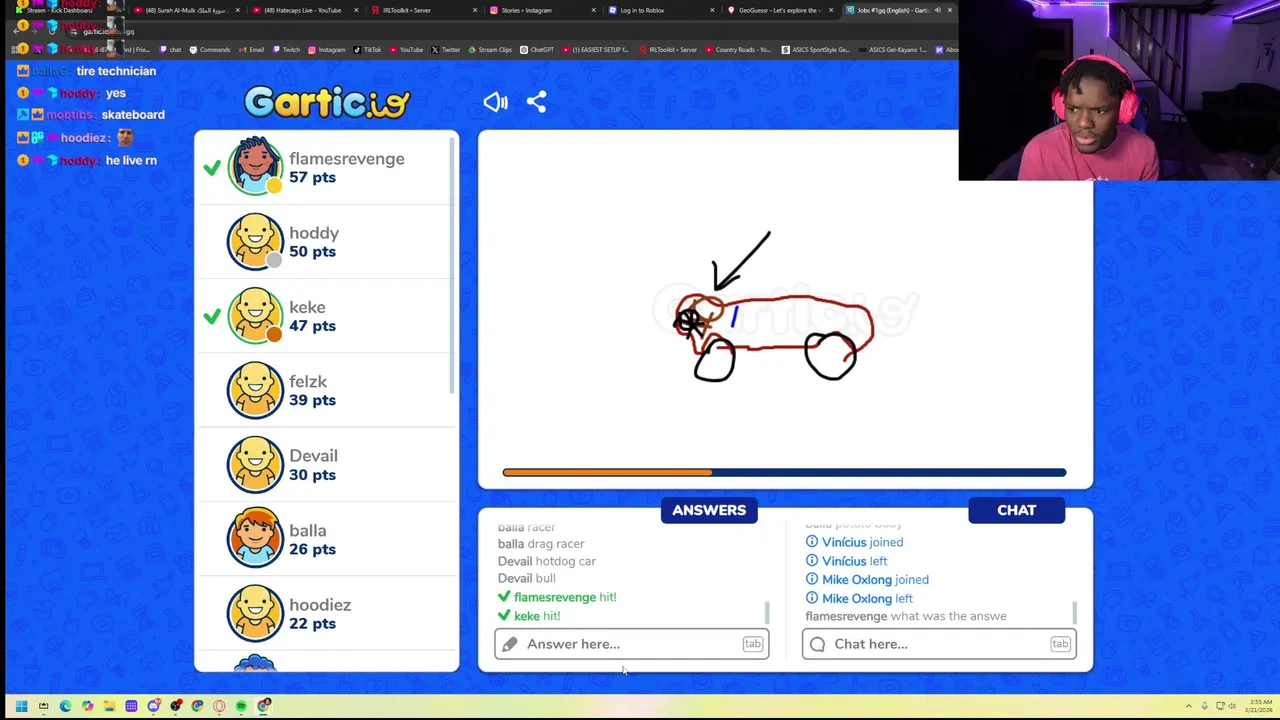Image resolution: width=1280 pixels, height=720 pixels.
Task: Click the 'flamesrevenge hit!' answer entry
Action: pos(557,597)
